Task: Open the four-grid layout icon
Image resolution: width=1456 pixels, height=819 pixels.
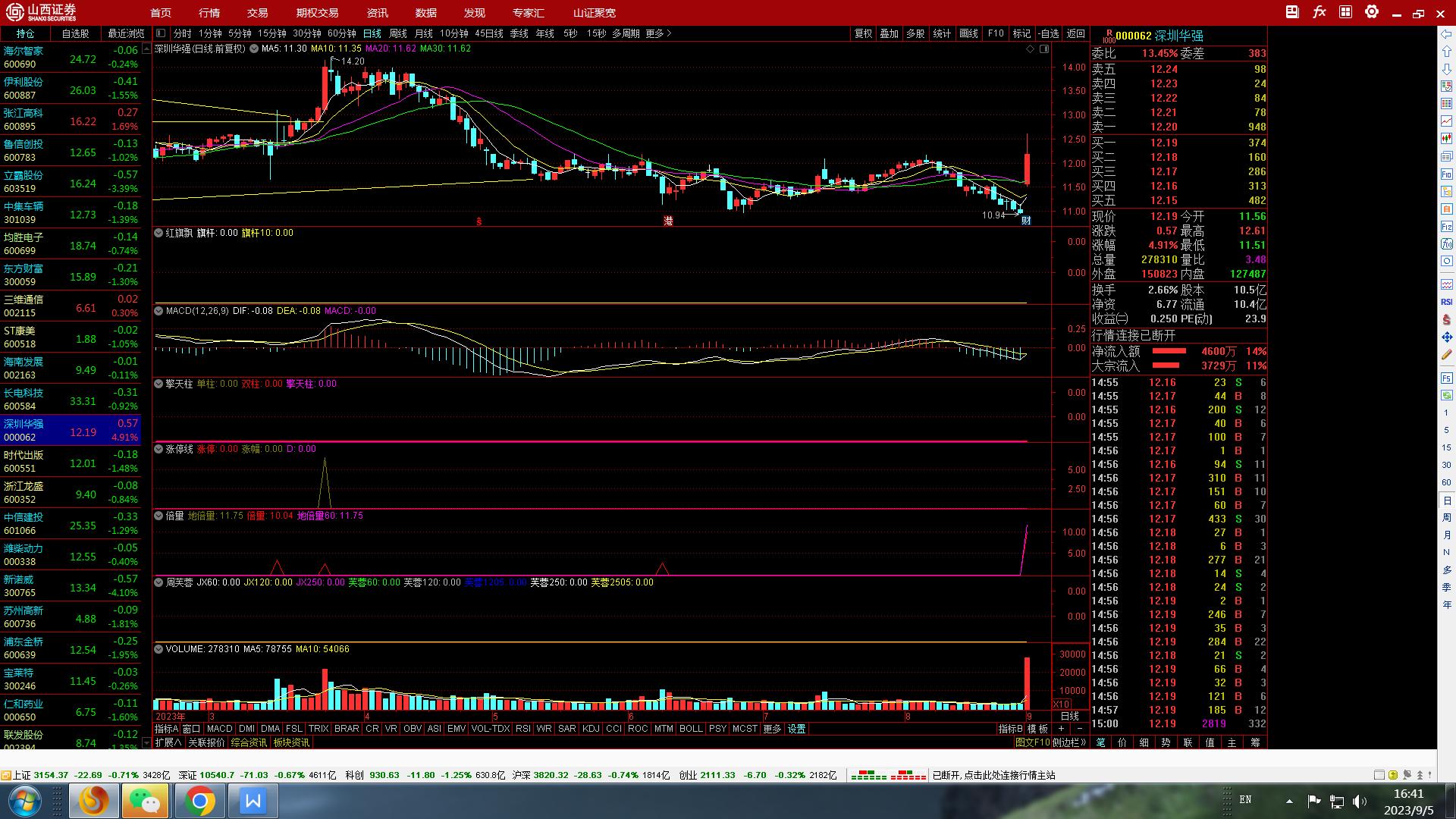Action: coord(1345,12)
